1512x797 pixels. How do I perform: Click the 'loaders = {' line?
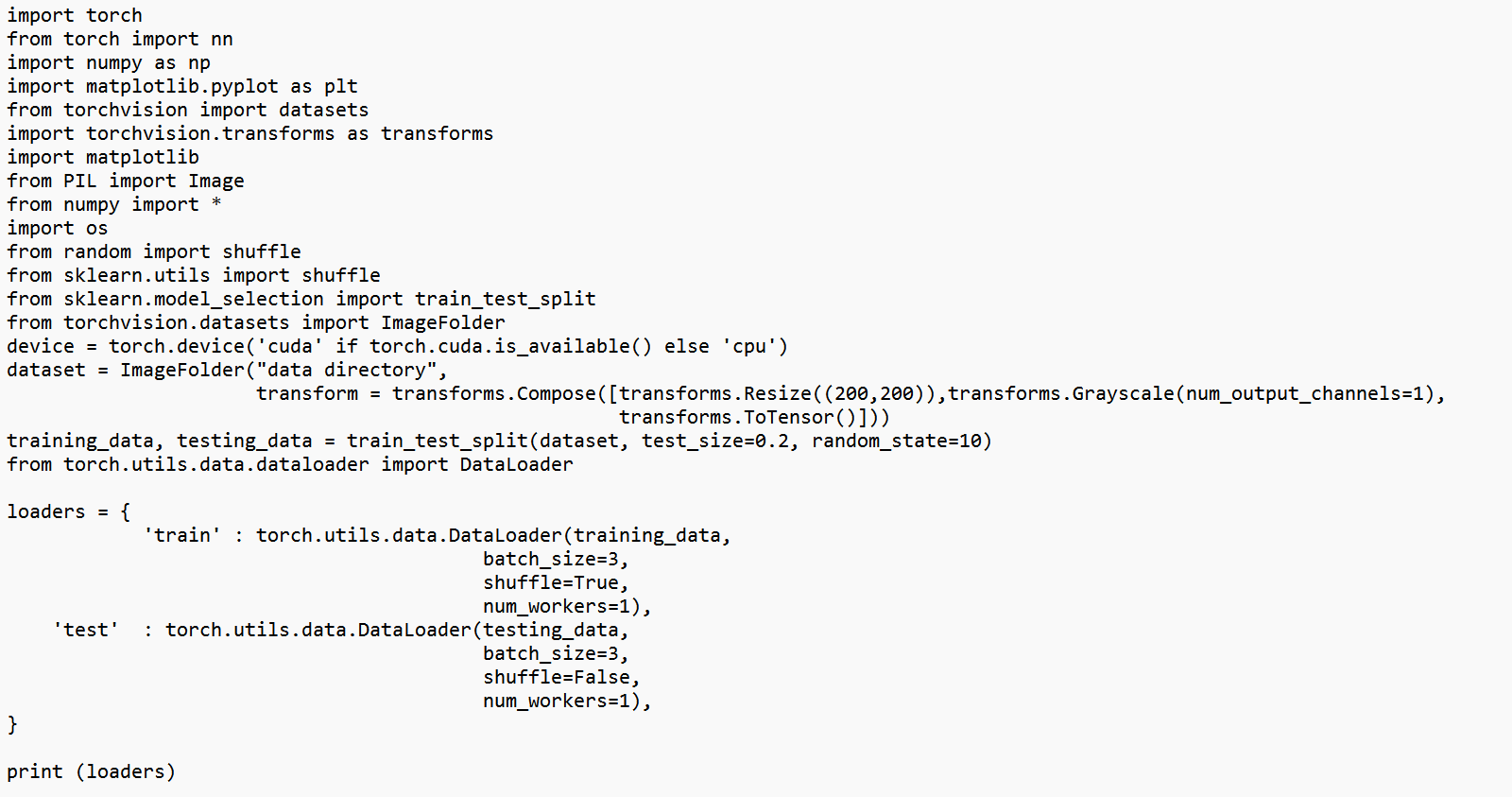(x=69, y=512)
